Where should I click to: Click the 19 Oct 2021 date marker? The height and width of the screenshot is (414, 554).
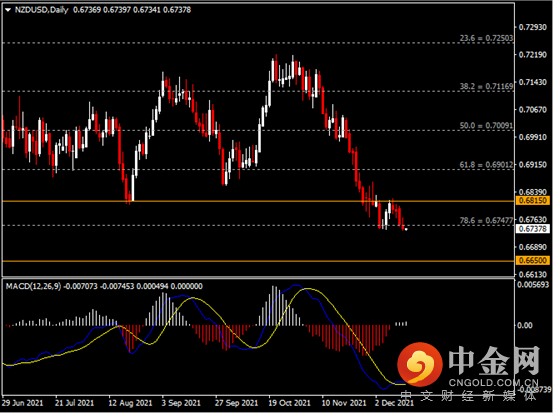289,403
